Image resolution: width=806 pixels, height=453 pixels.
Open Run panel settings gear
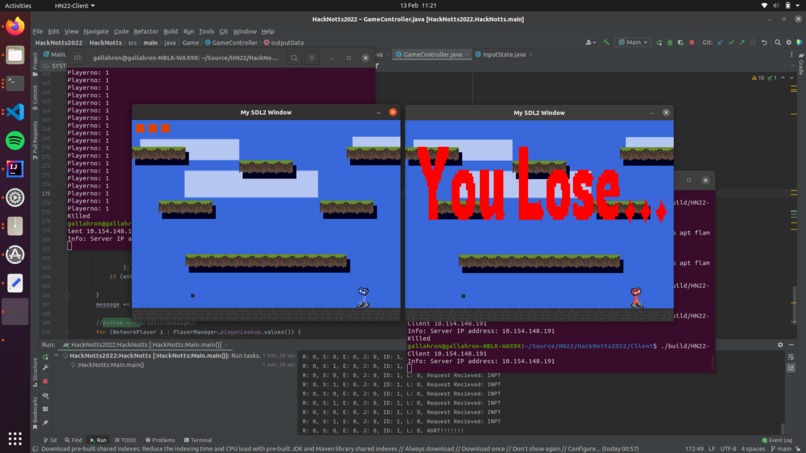(780, 345)
